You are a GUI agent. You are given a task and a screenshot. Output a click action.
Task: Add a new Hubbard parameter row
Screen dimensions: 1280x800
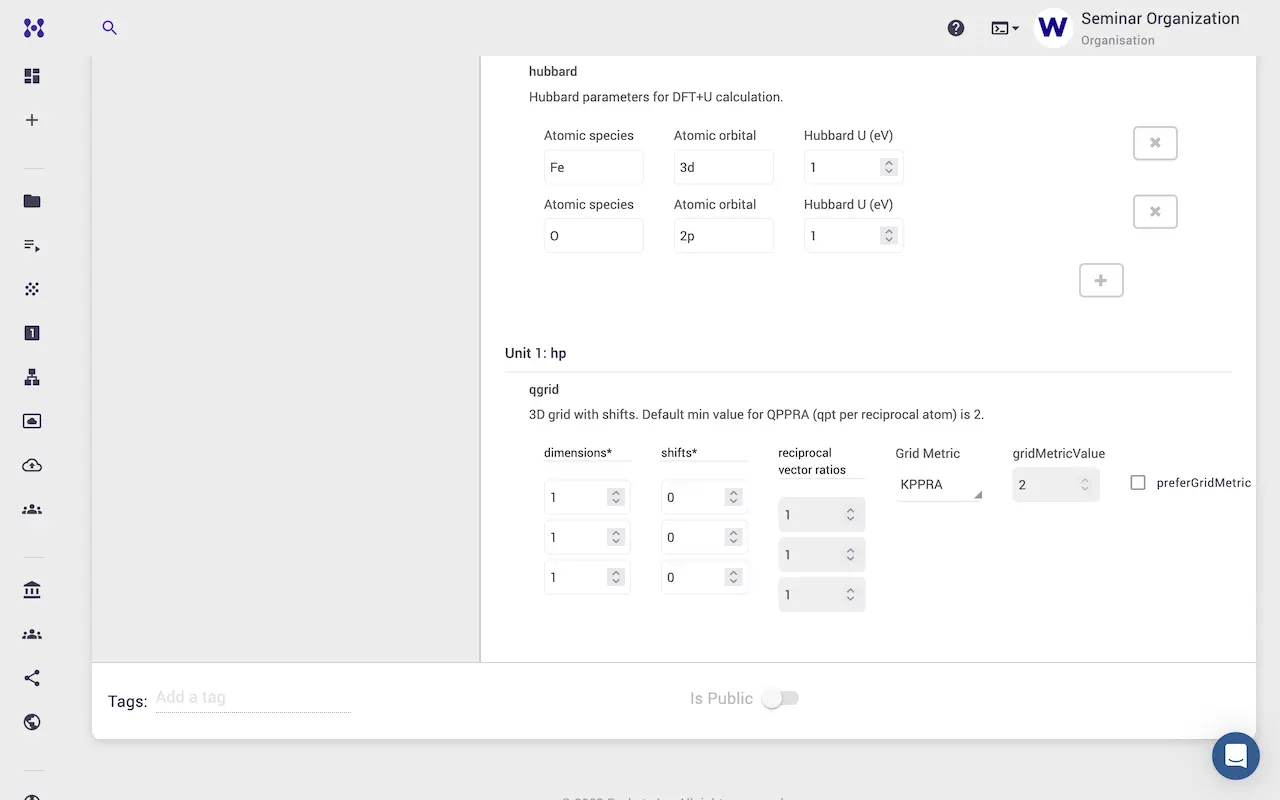coord(1101,281)
